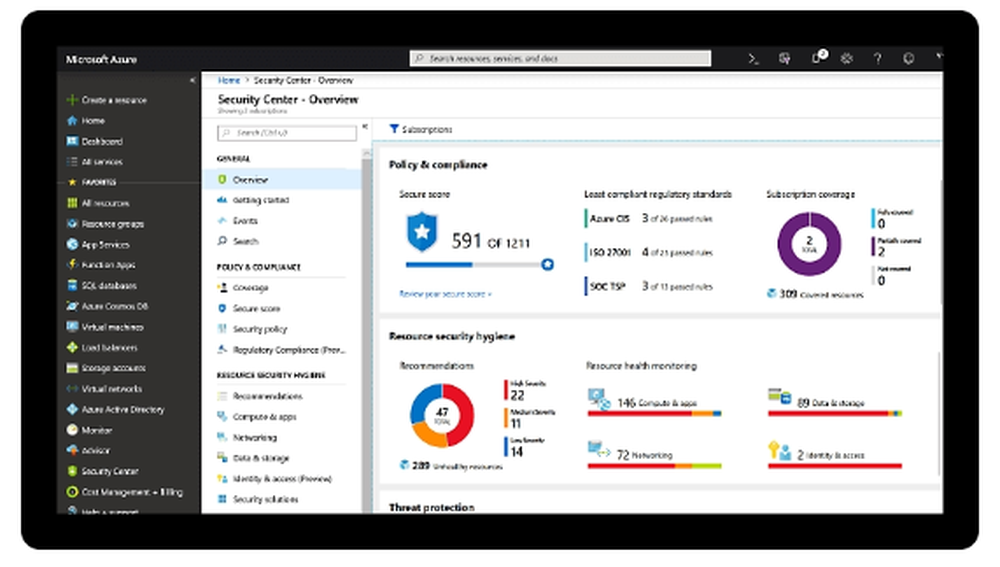
Task: Open Identity & access (Preview) menu item
Action: pos(275,479)
